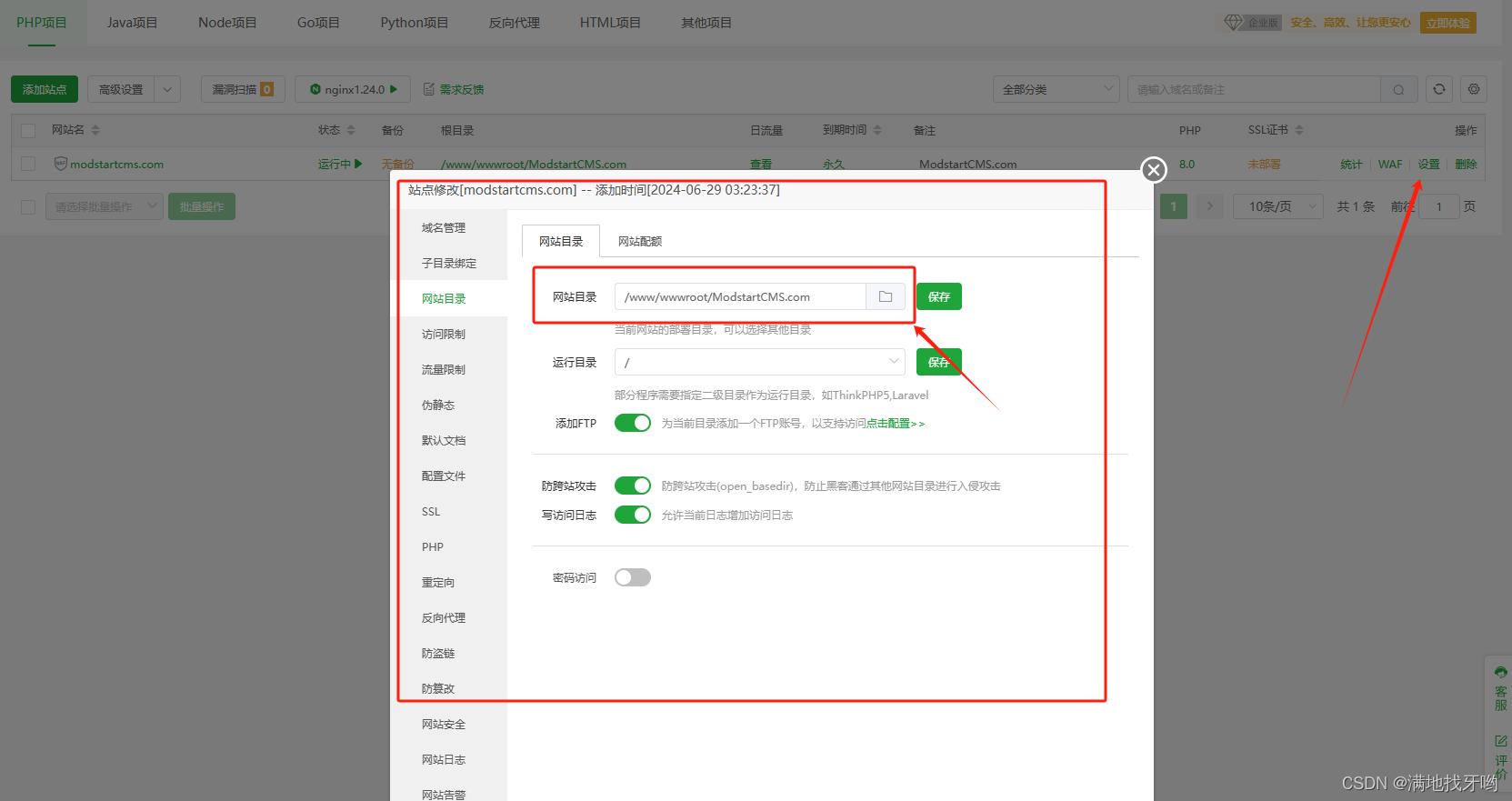The image size is (1512, 801).
Task: Switch to the 其他项目 tab
Action: point(706,23)
